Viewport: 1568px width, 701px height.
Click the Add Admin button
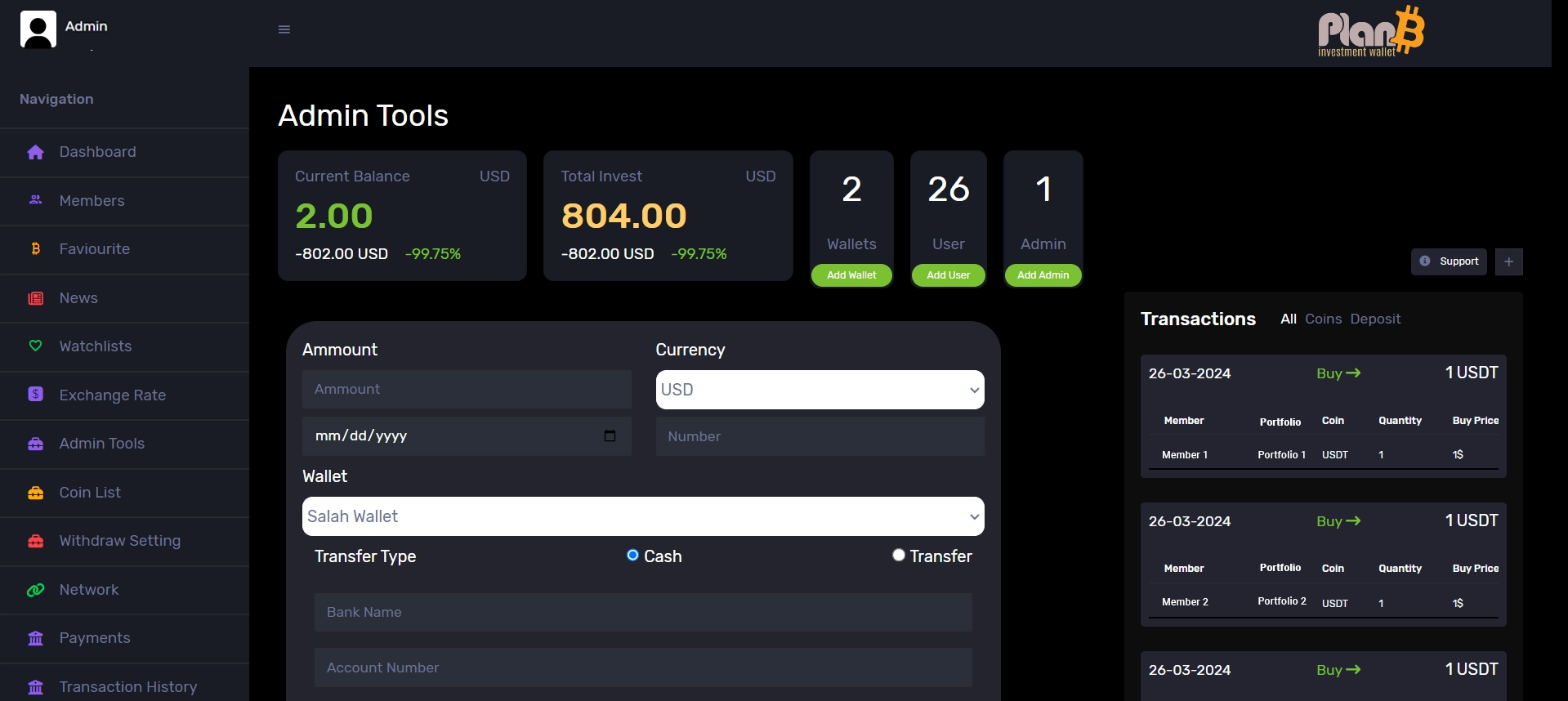point(1043,275)
